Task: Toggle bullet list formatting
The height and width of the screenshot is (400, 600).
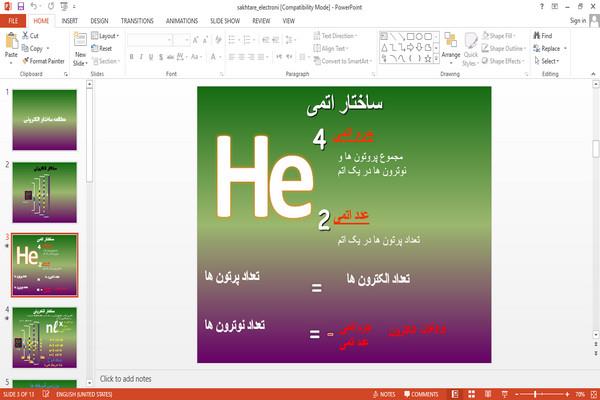Action: point(232,40)
